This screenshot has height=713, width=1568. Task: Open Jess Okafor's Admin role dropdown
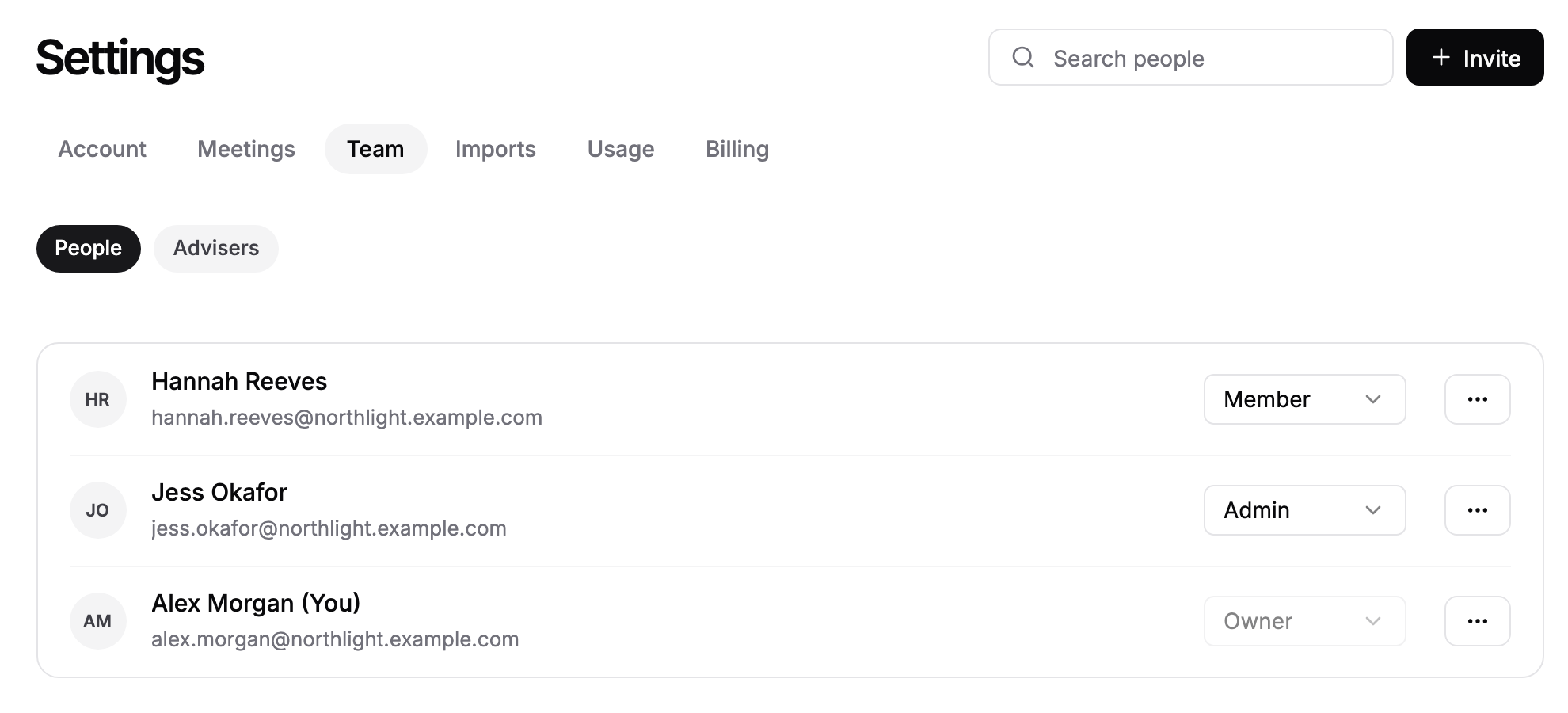[1304, 510]
